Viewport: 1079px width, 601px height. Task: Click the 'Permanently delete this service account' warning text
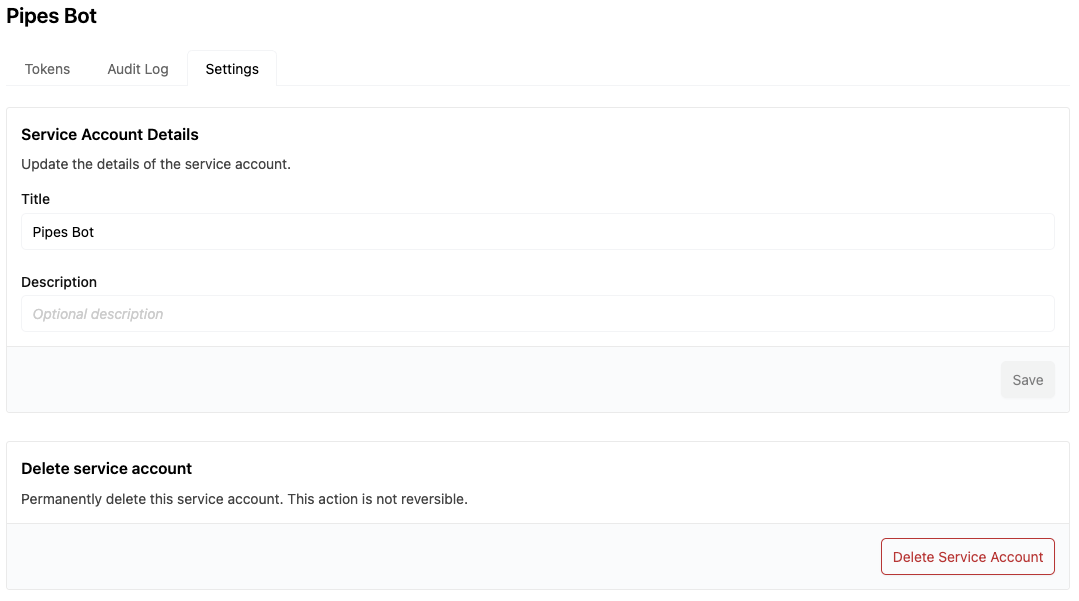(x=151, y=498)
